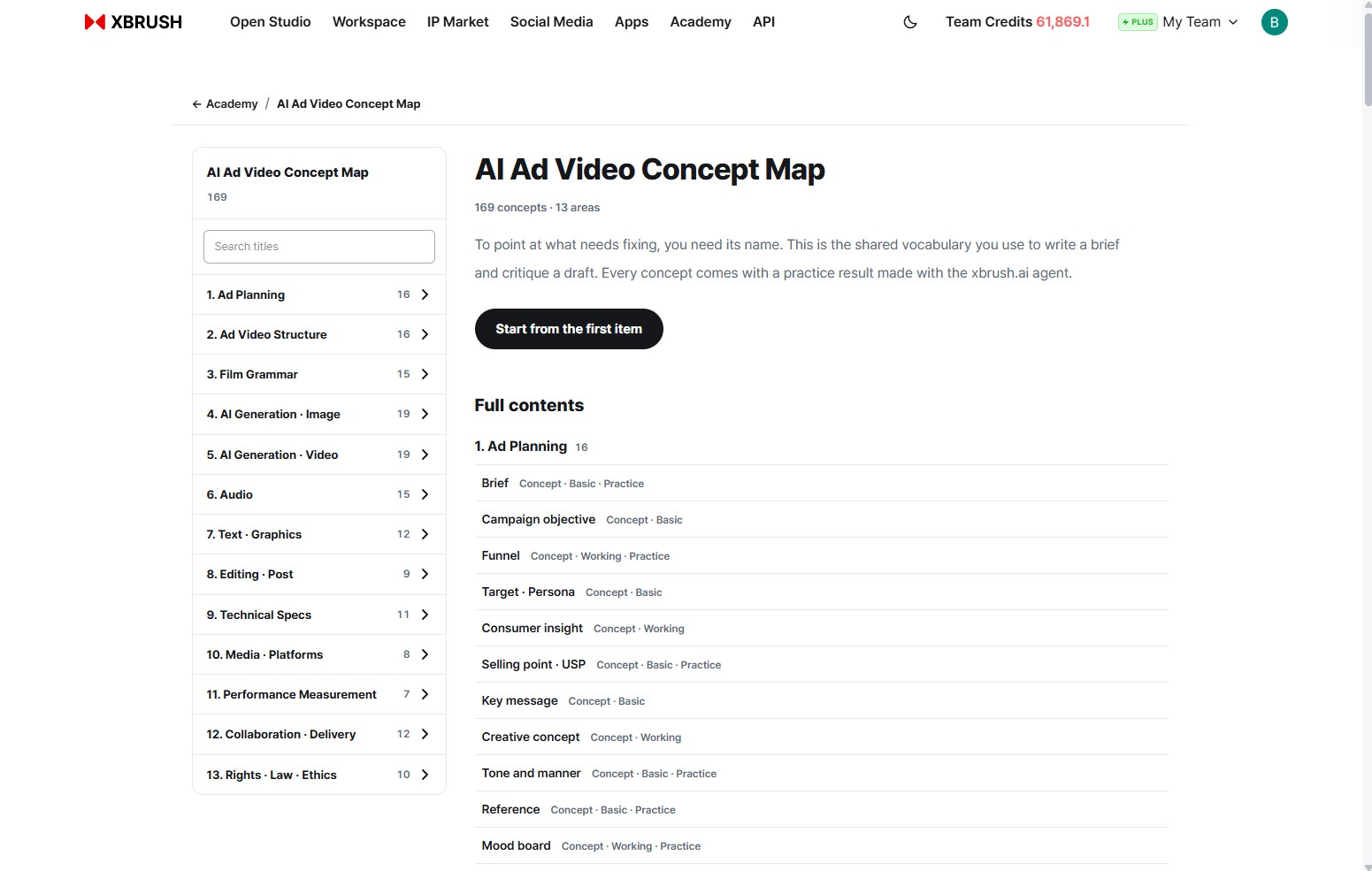Open the My Team dropdown

tap(1200, 22)
